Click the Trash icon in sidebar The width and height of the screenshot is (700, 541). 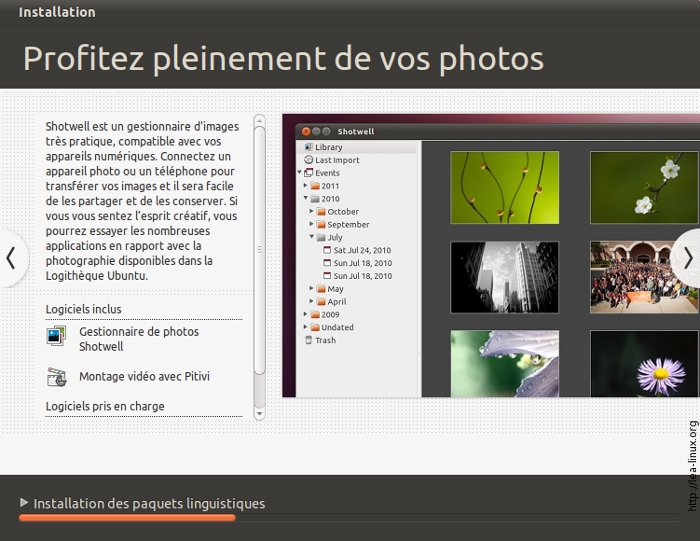click(308, 340)
